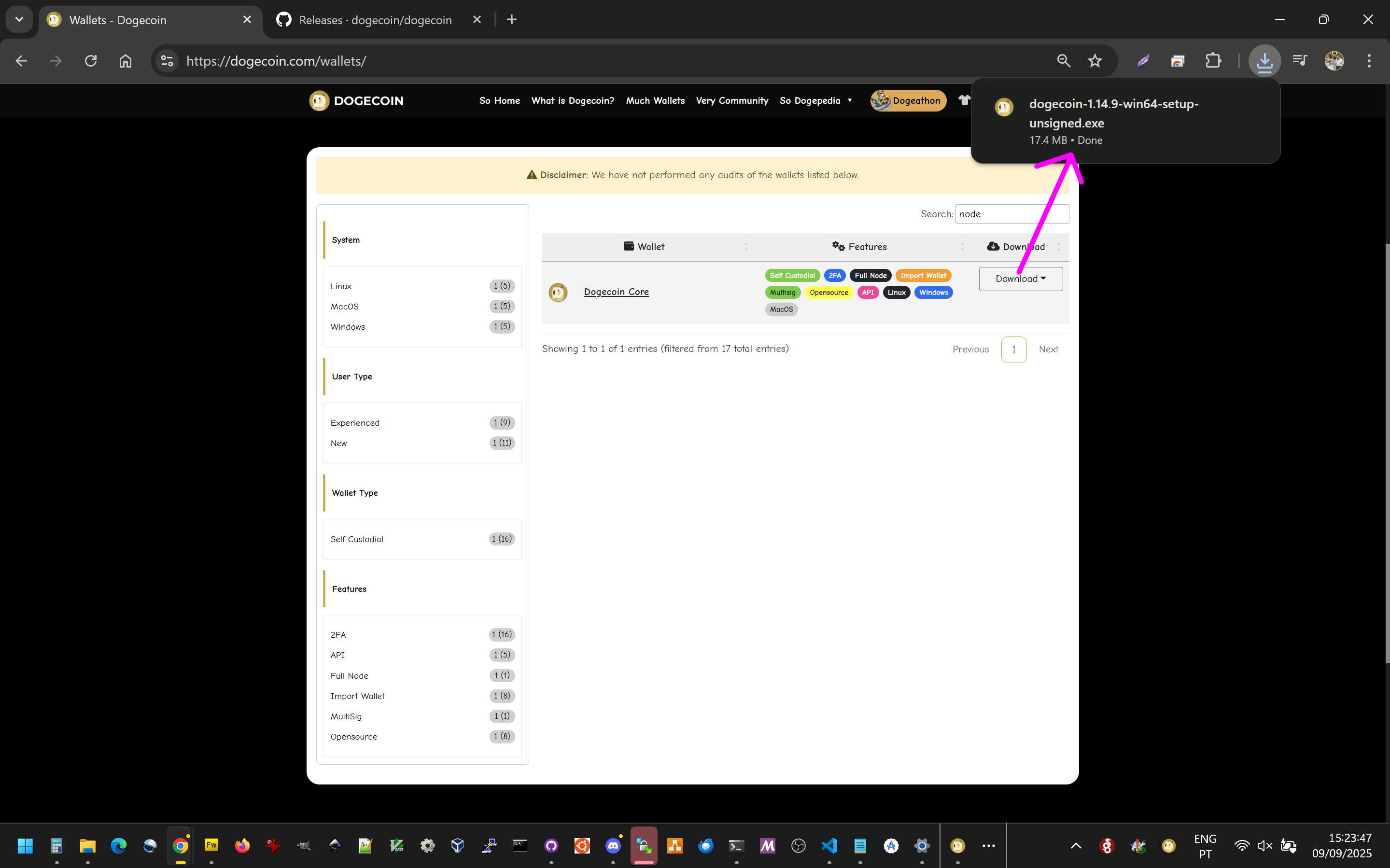Open Windows Start menu
The height and width of the screenshot is (868, 1390).
tap(25, 846)
